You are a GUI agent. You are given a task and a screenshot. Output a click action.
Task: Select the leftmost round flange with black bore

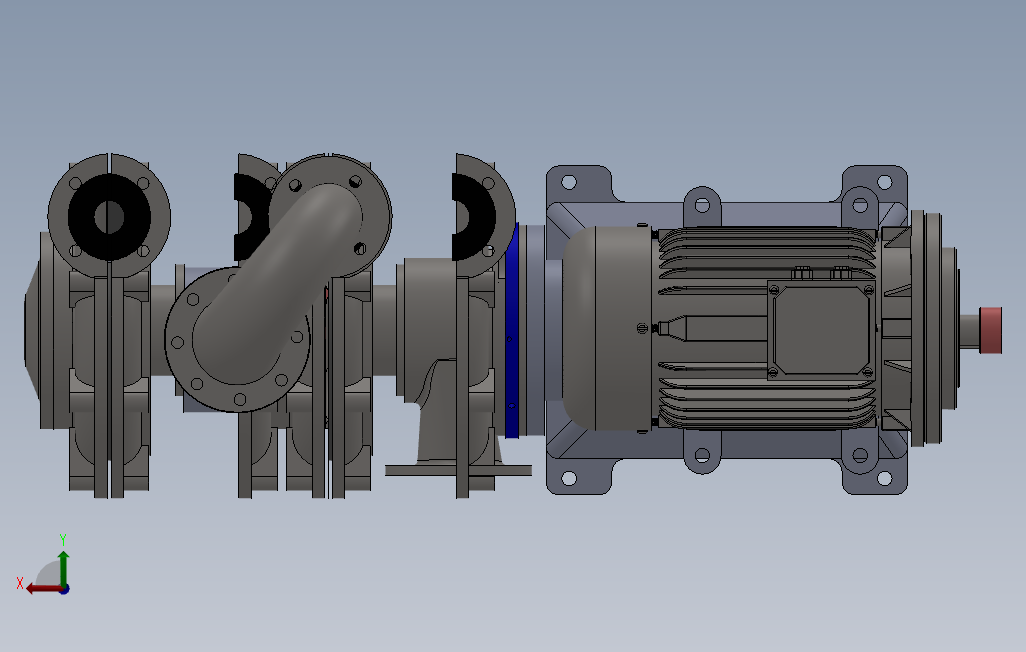point(109,217)
